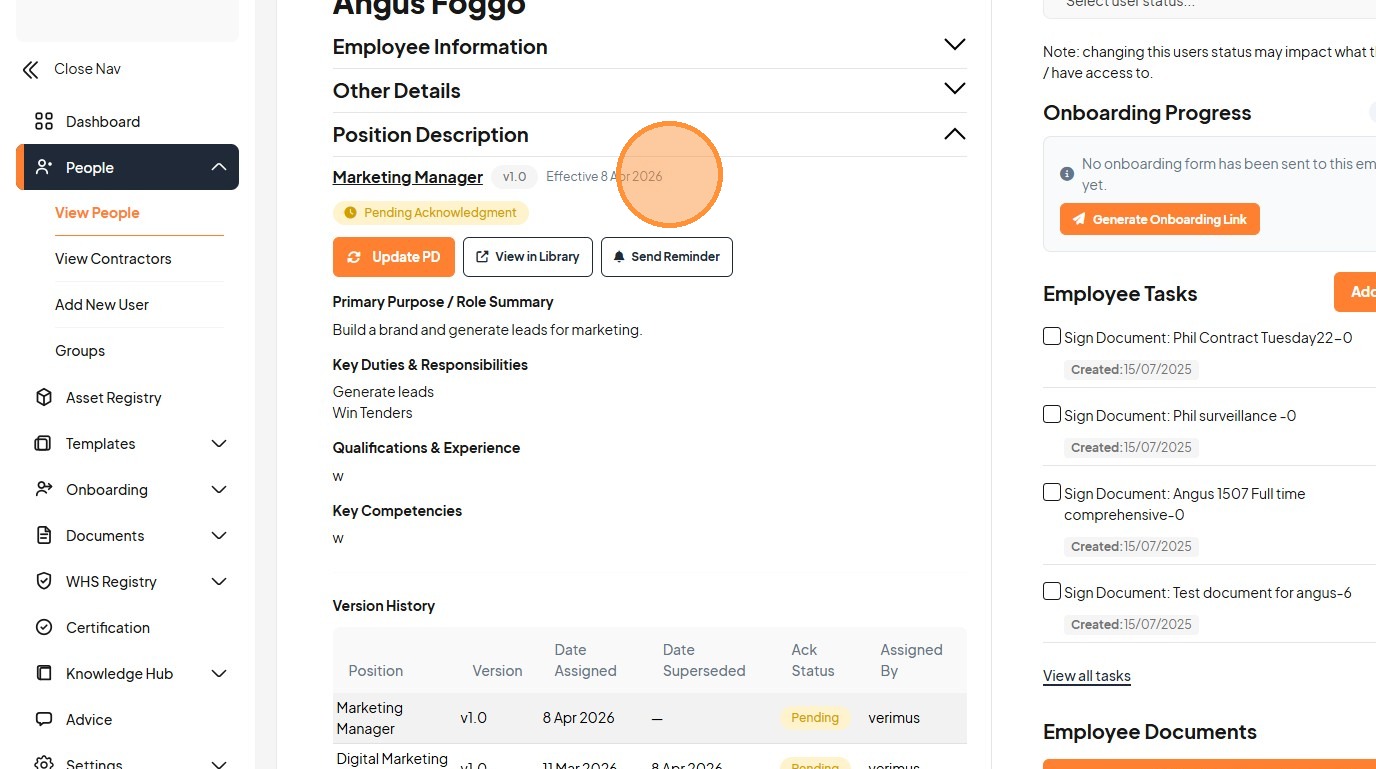Click the Certification checkmark icon
Screen dimensions: 1376x769
[44, 628]
